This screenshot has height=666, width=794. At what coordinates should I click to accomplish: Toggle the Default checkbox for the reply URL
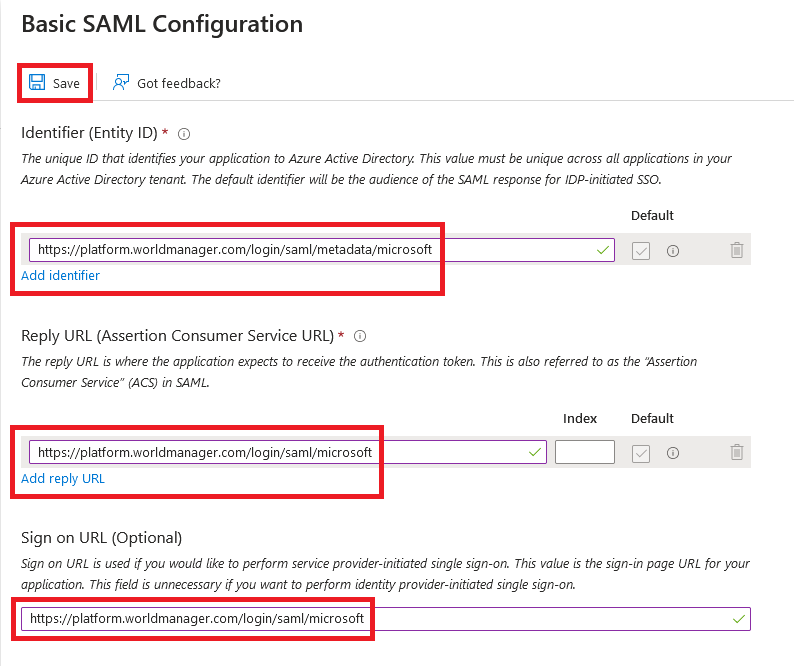pyautogui.click(x=641, y=453)
